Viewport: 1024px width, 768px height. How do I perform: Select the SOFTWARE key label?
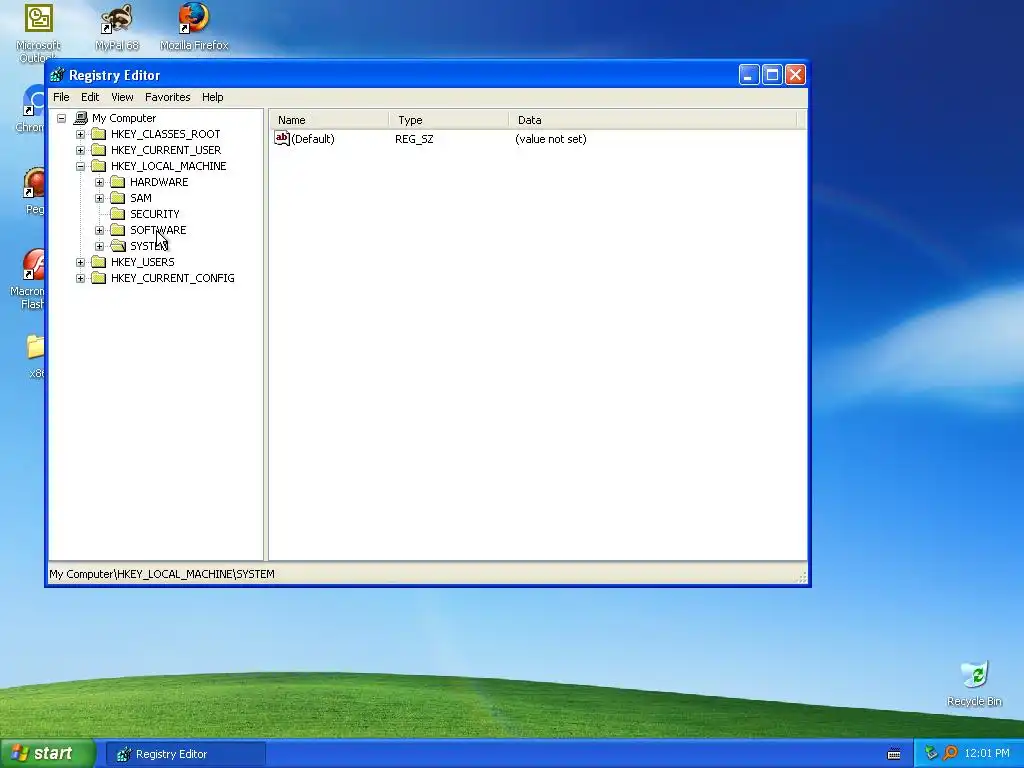[158, 230]
